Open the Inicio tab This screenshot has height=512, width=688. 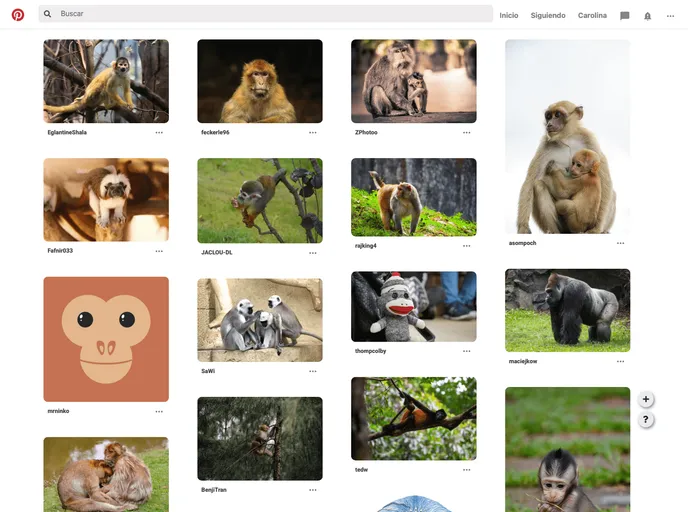509,15
